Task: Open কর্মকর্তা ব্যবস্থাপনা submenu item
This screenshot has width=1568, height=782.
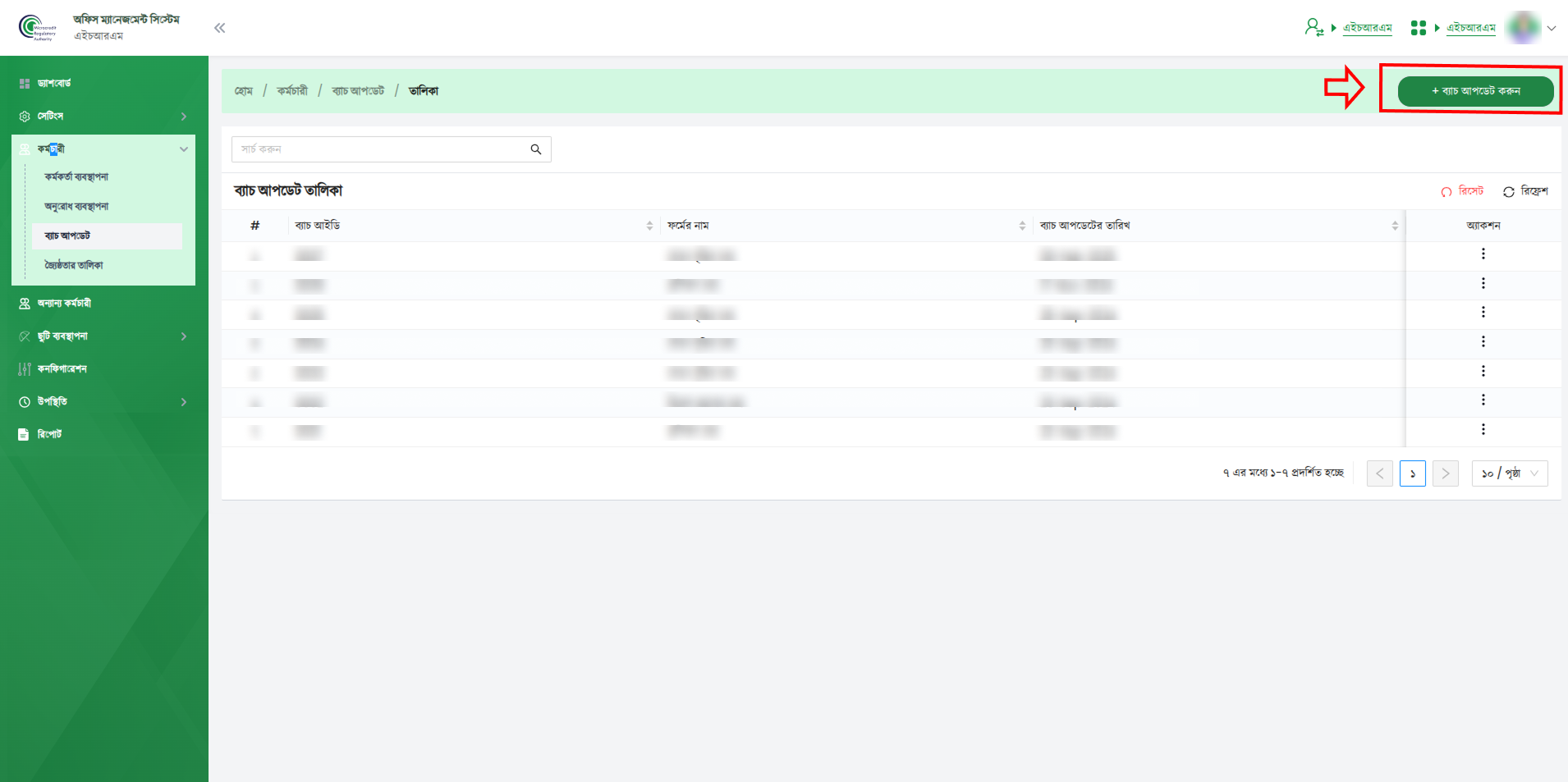Action: pos(76,176)
